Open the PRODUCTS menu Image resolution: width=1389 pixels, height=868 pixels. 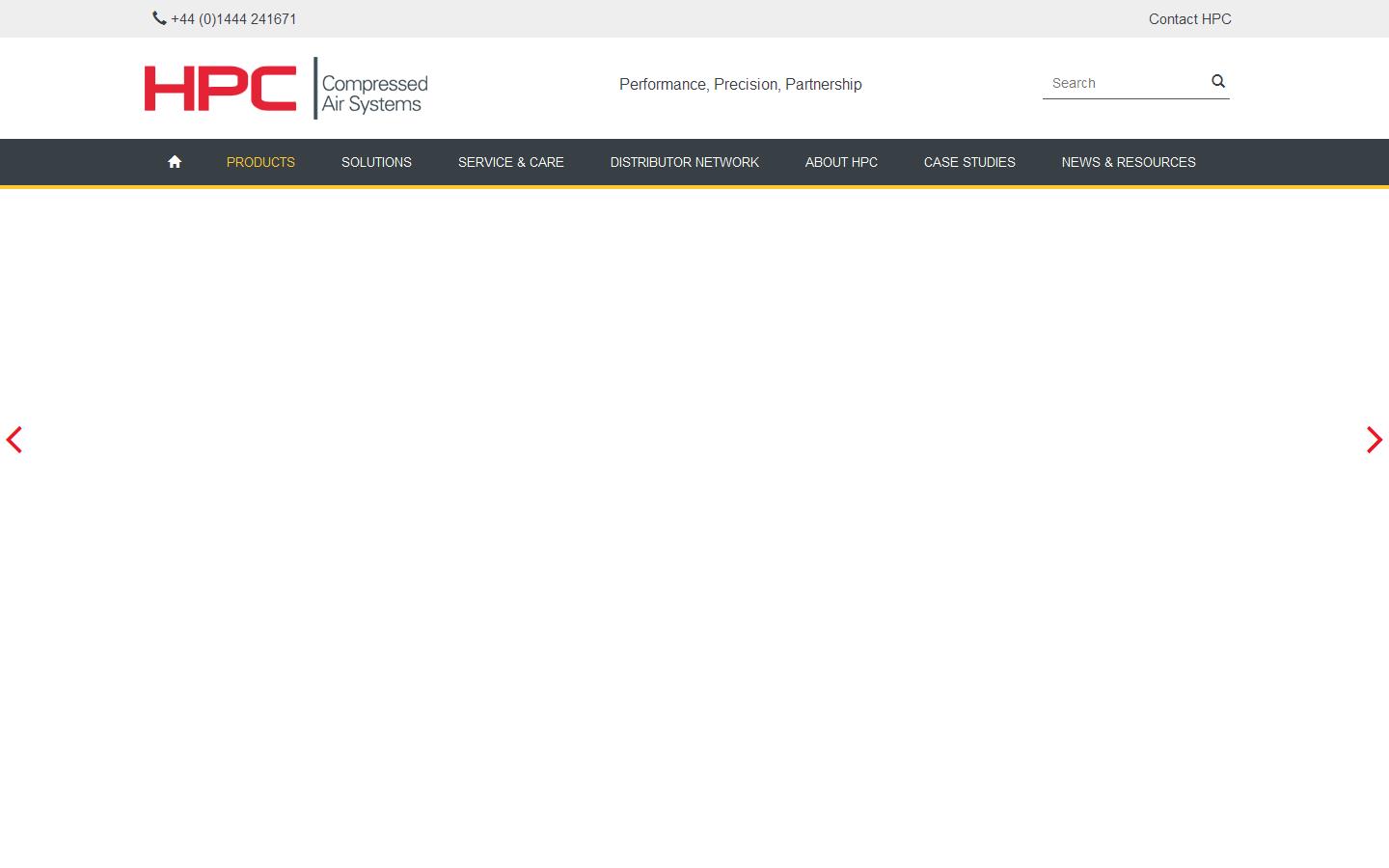coord(260,162)
